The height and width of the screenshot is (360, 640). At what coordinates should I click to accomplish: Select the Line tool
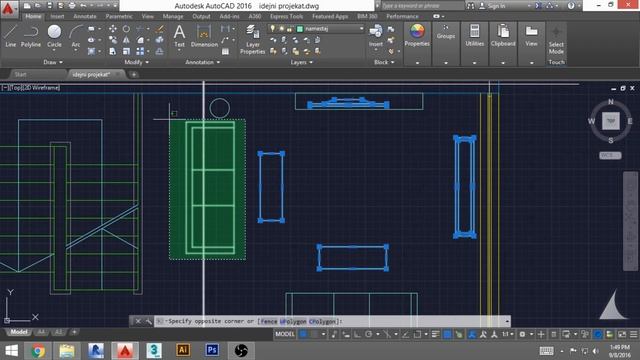coord(10,36)
